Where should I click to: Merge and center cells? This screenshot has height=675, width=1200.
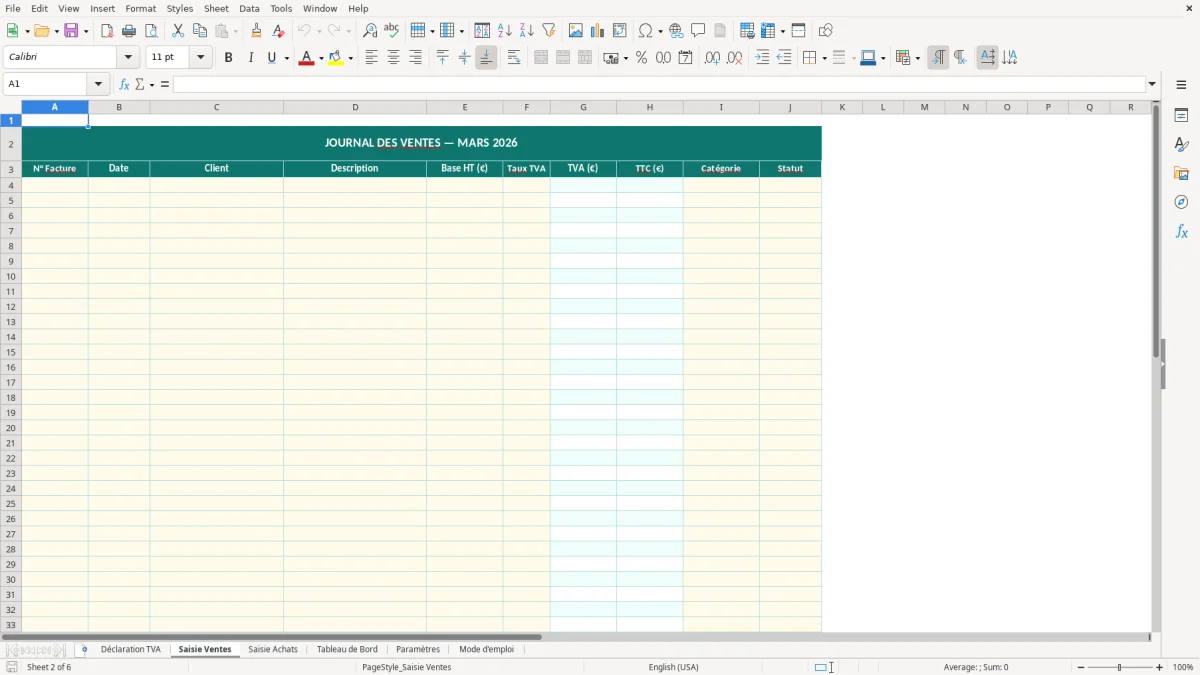(x=541, y=58)
